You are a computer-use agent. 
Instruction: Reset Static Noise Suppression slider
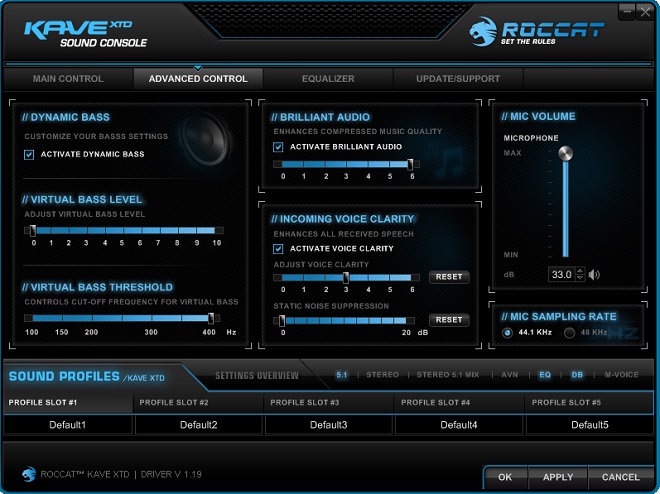449,320
